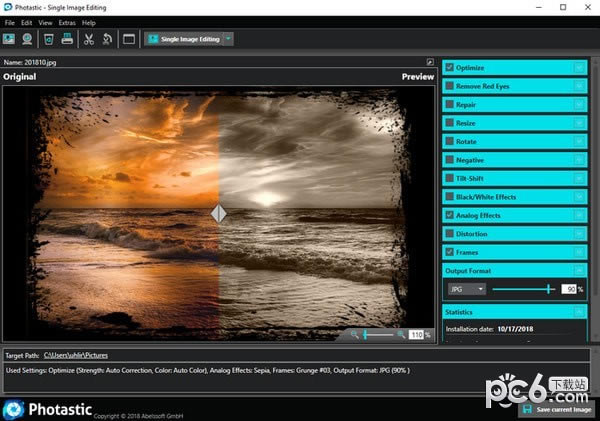Screen dimensions: 600x421
Task: Click the webcam capture toolbar icon
Action: point(28,39)
